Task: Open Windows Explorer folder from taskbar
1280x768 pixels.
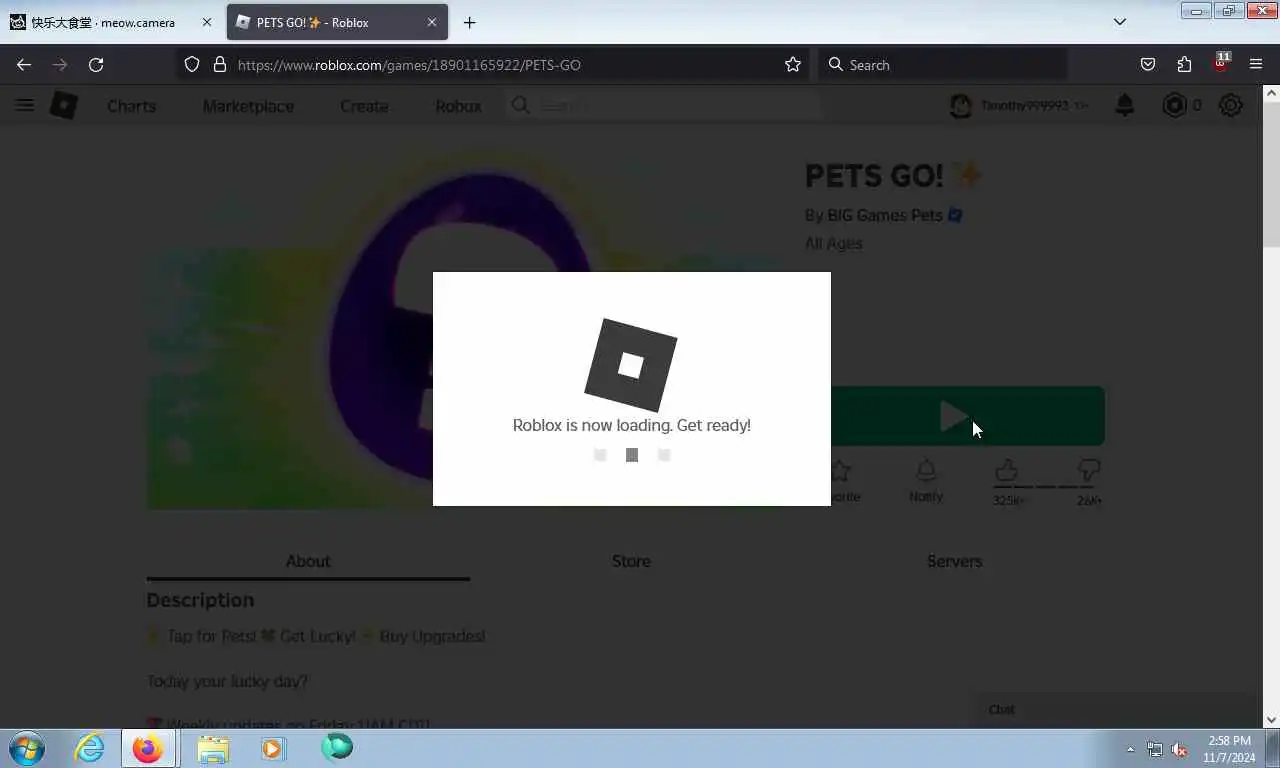Action: point(213,748)
